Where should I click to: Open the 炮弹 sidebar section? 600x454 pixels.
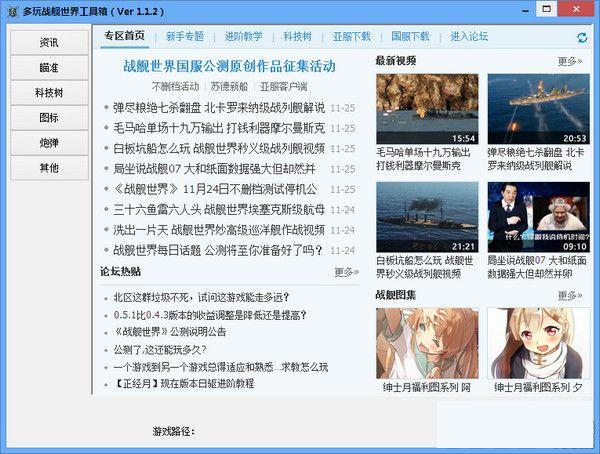coord(49,143)
